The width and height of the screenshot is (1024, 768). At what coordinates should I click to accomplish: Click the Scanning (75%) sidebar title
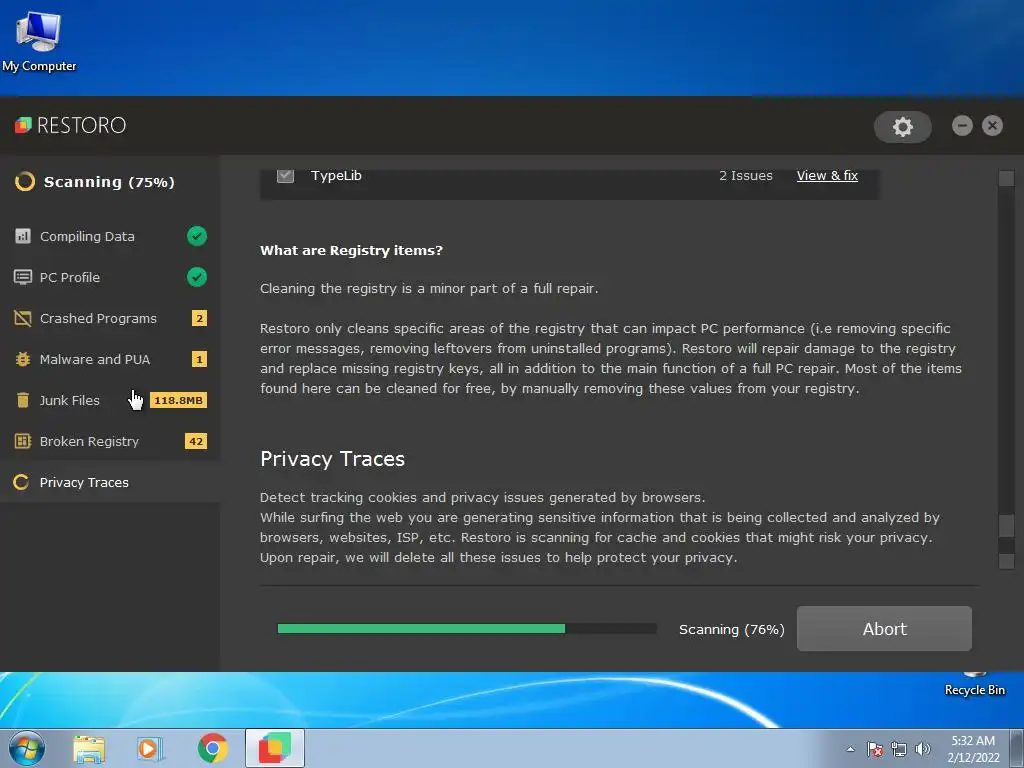click(109, 182)
